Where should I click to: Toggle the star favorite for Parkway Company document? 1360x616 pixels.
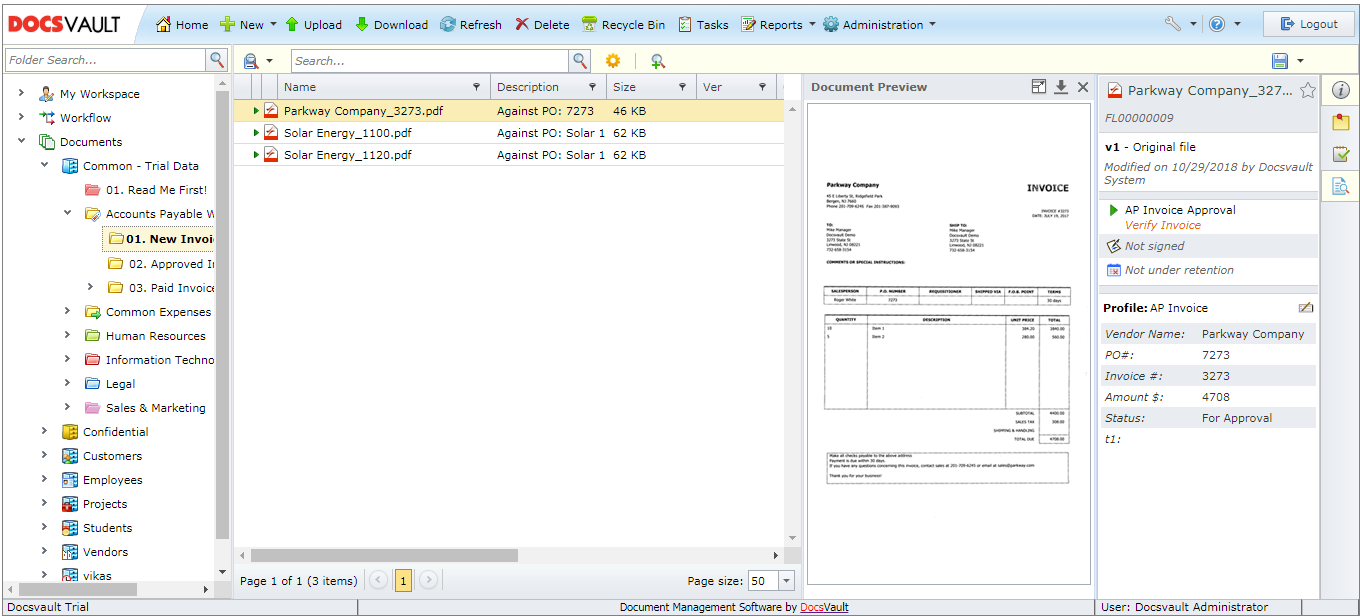[x=1307, y=89]
